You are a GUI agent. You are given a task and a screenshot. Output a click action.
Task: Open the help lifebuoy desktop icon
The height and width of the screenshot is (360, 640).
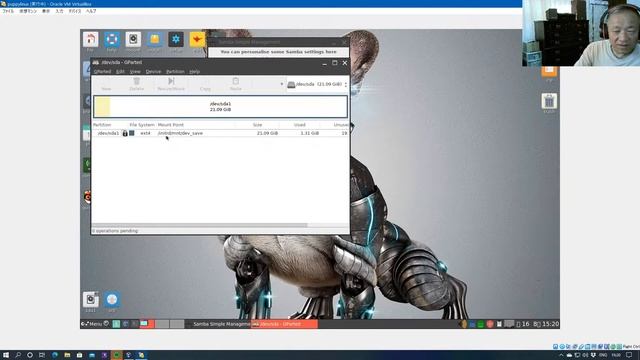click(x=111, y=40)
